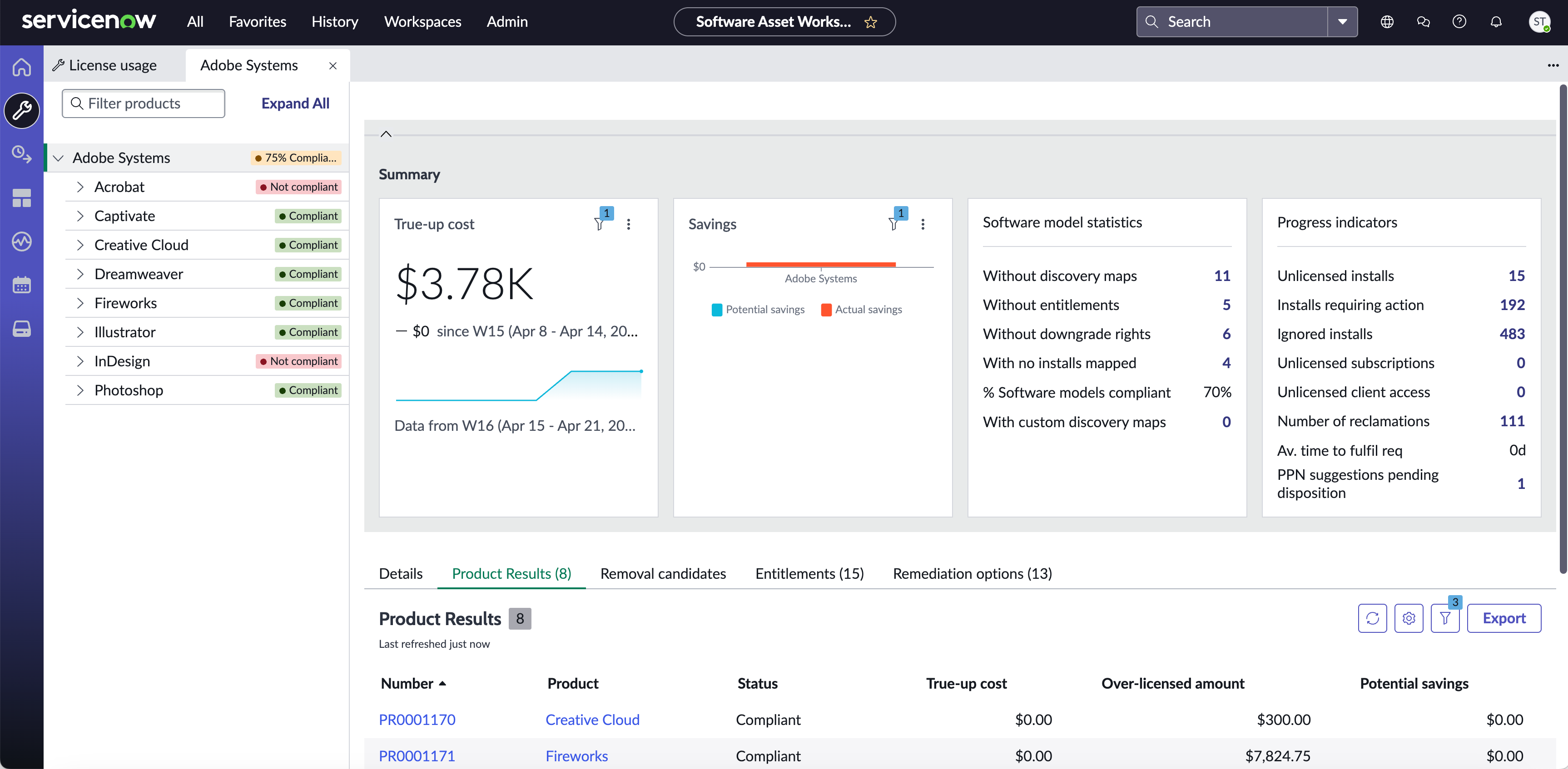Switch to the Entitlements (15) tab
Viewport: 1568px width, 769px height.
pos(809,574)
